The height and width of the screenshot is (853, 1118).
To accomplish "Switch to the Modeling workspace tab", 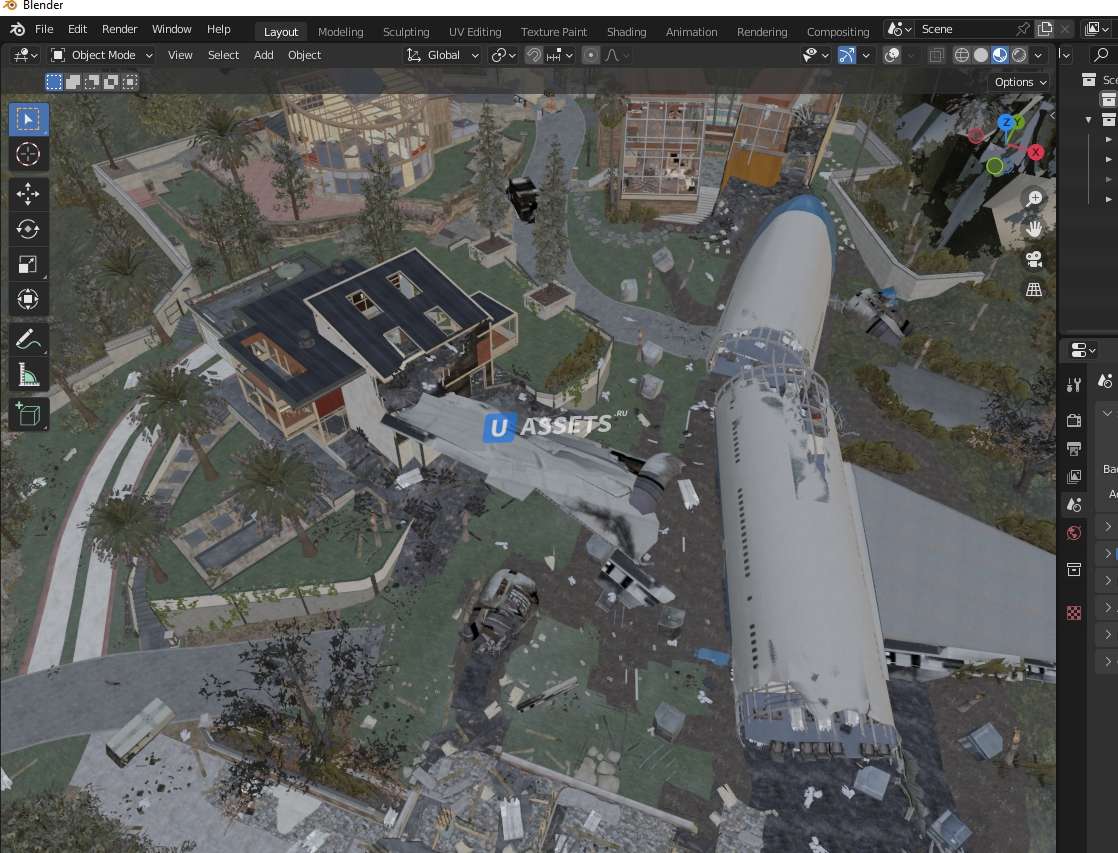I will 340,32.
